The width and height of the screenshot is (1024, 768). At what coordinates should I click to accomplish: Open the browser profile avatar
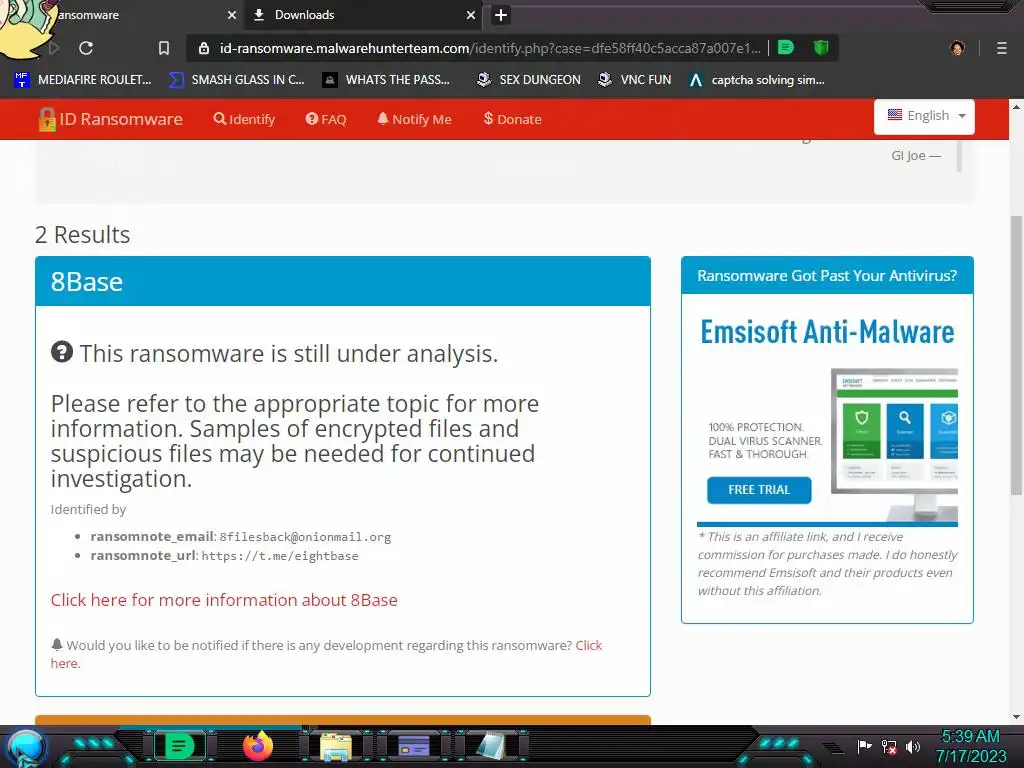pos(957,48)
